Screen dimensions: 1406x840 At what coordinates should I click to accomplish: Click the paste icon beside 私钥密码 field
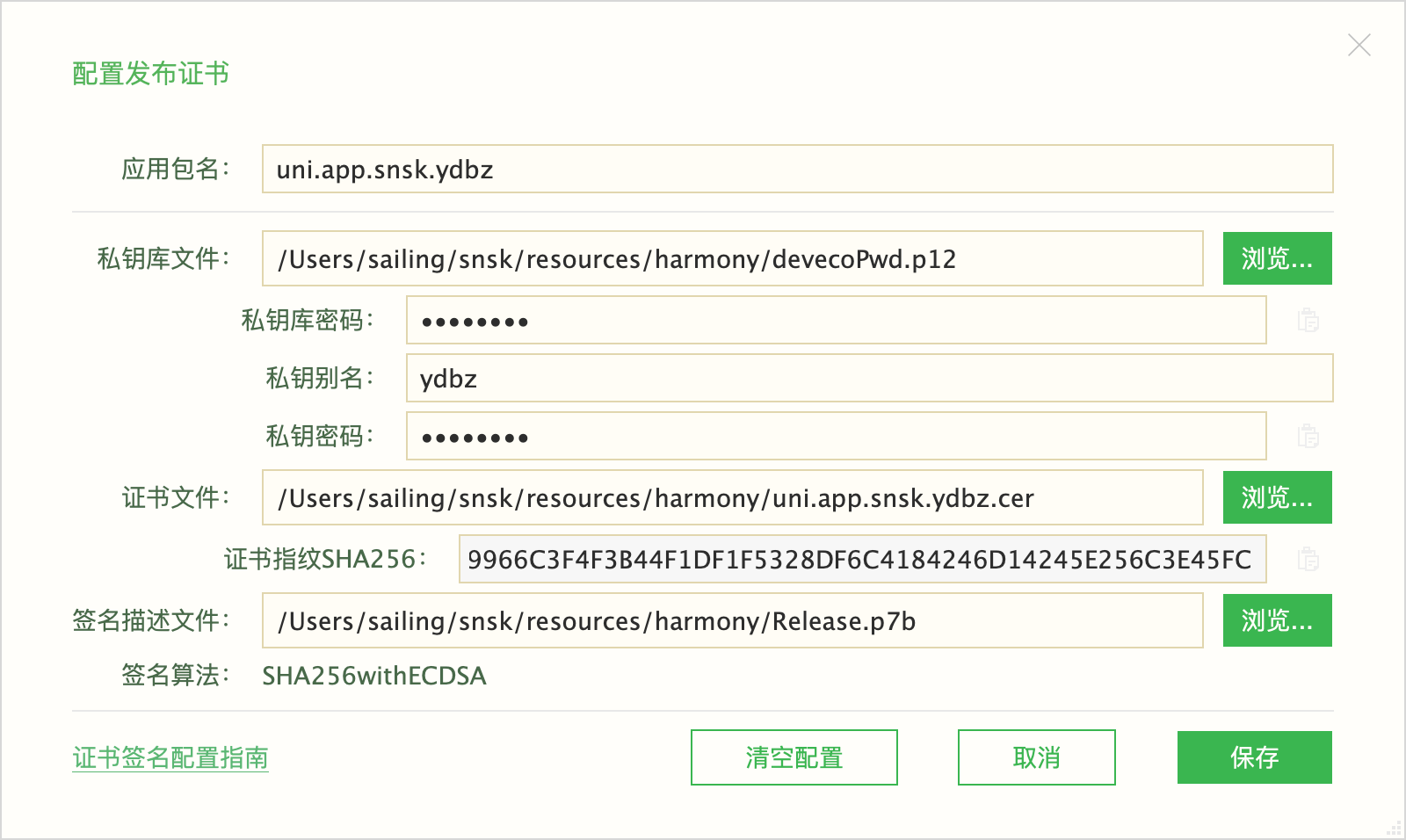(1308, 436)
